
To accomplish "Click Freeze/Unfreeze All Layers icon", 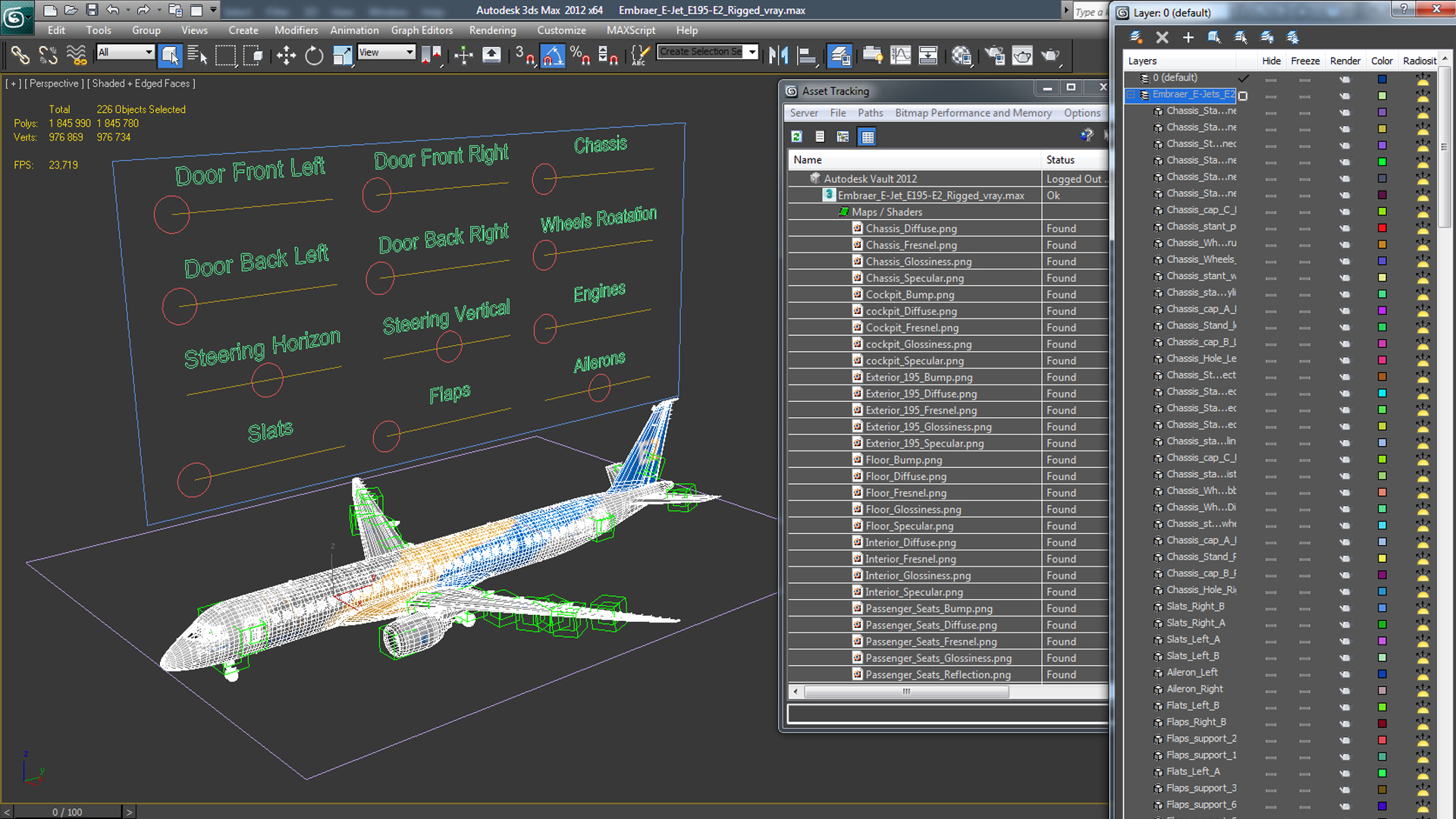I will point(1293,37).
